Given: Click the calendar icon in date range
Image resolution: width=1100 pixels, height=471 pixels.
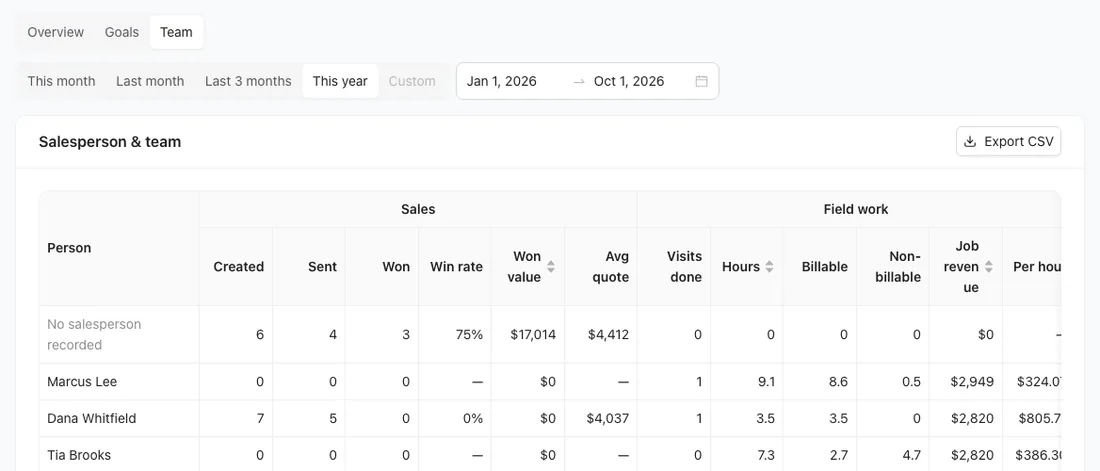Looking at the screenshot, I should tap(701, 81).
